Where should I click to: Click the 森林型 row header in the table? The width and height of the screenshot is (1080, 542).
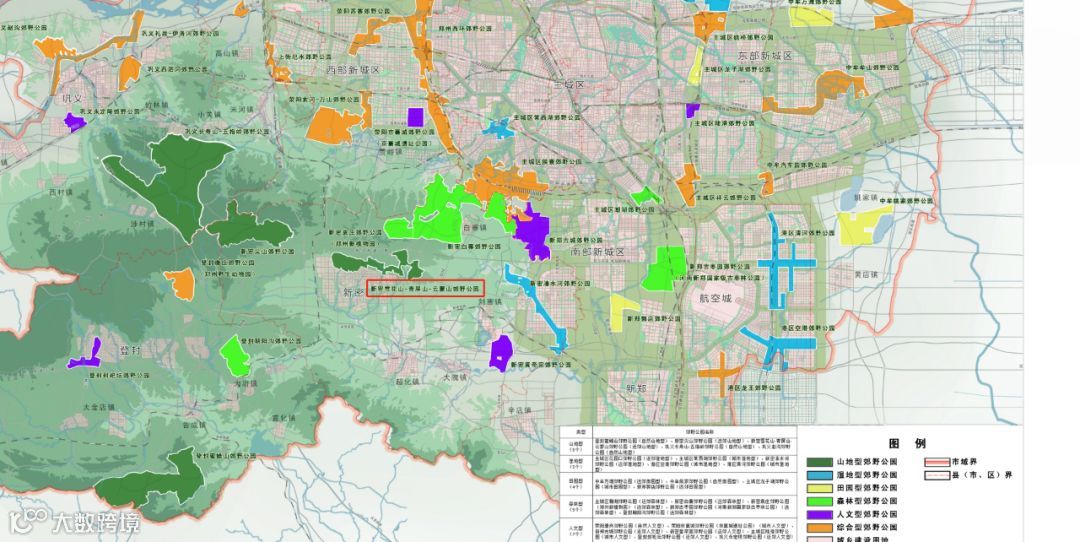coord(574,508)
